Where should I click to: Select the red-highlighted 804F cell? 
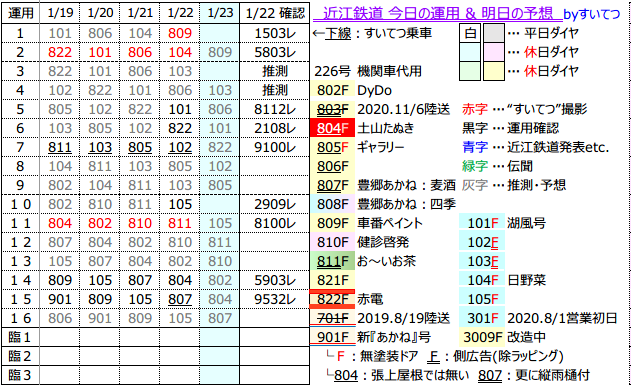tap(332, 128)
